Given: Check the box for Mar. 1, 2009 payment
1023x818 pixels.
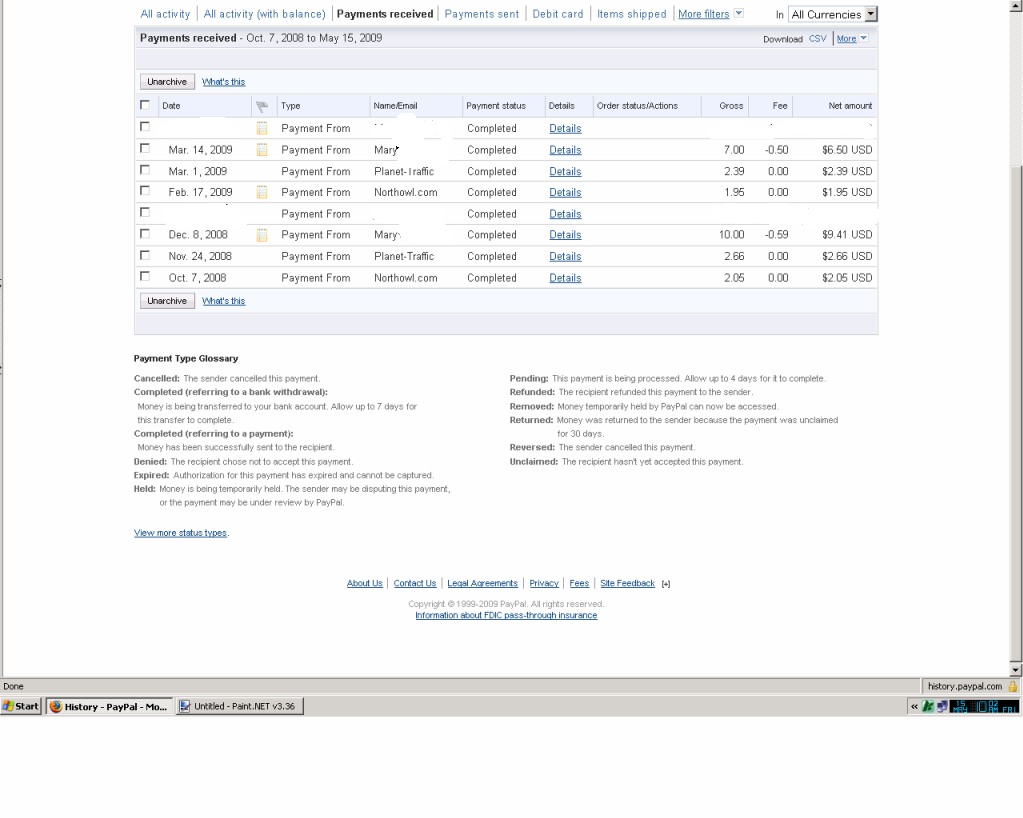Looking at the screenshot, I should (x=145, y=170).
